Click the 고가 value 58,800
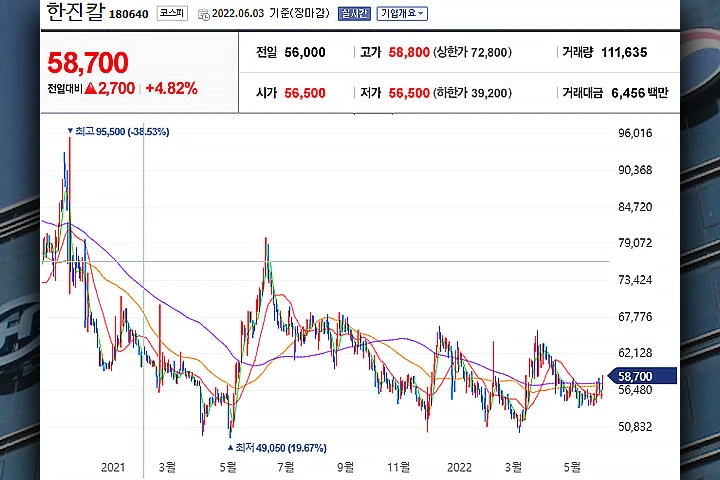 click(x=409, y=52)
